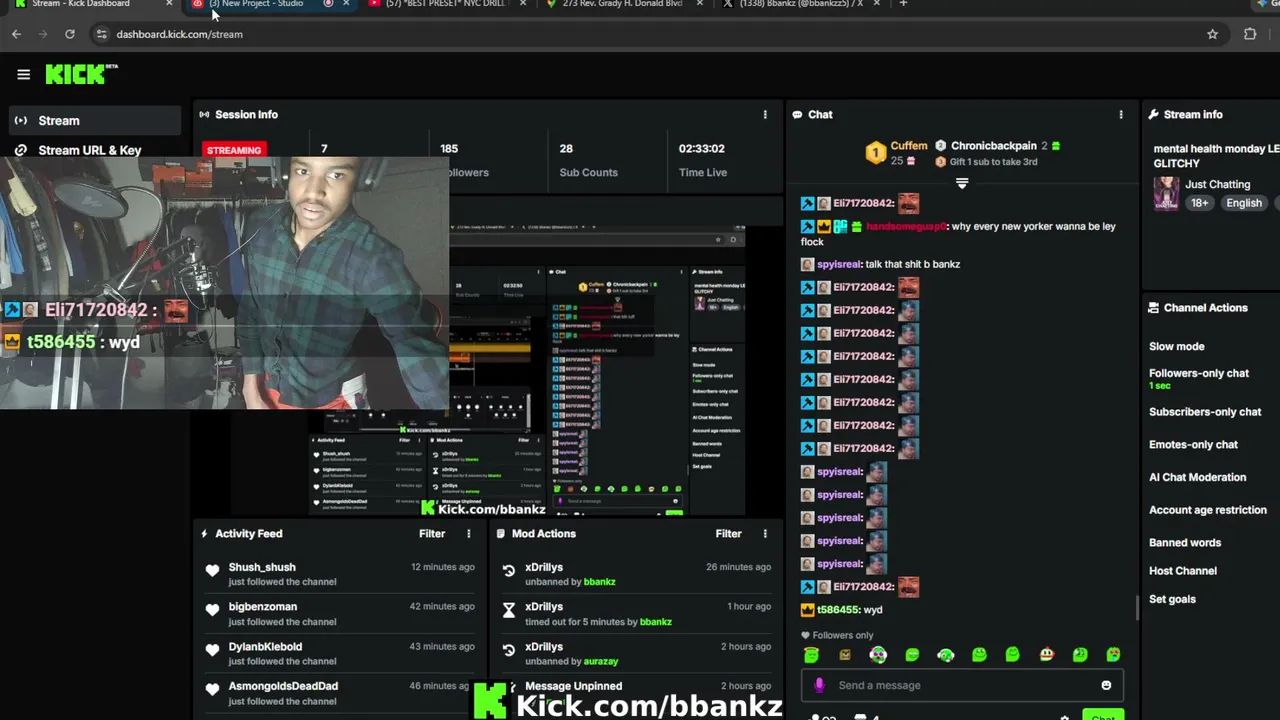Click the chat panel scrollbar
The image size is (1280, 720).
(x=1136, y=606)
